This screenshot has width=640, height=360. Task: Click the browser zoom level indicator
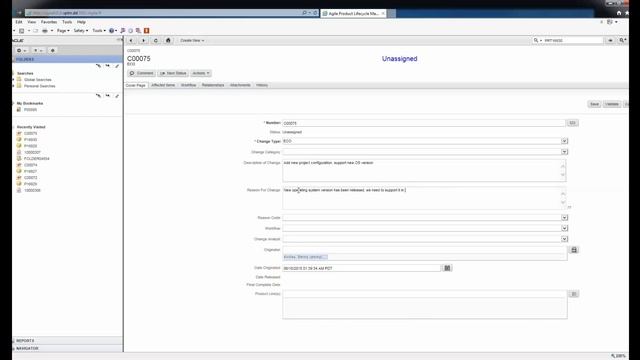pyautogui.click(x=619, y=356)
